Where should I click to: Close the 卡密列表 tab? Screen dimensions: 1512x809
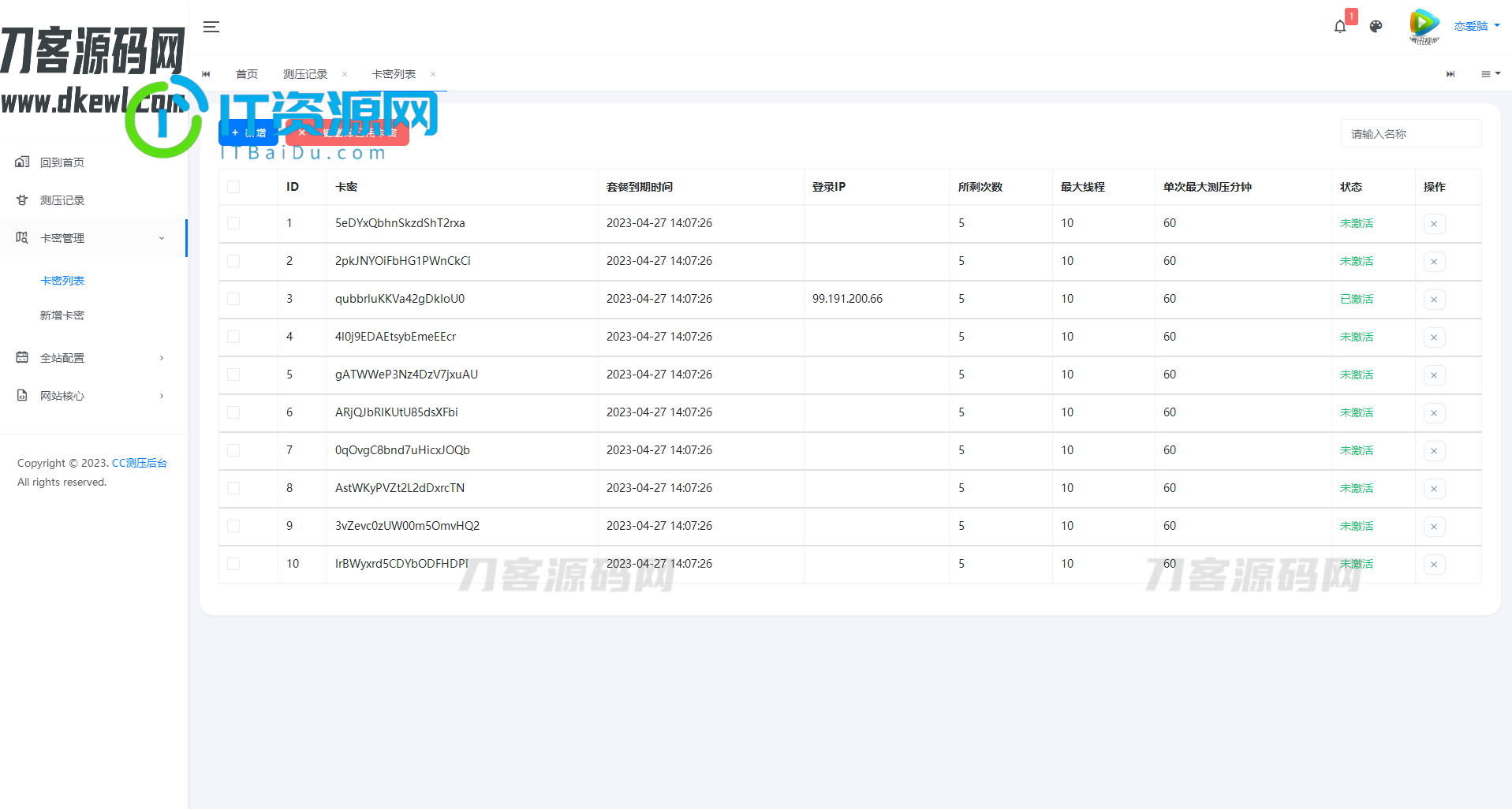pos(433,74)
